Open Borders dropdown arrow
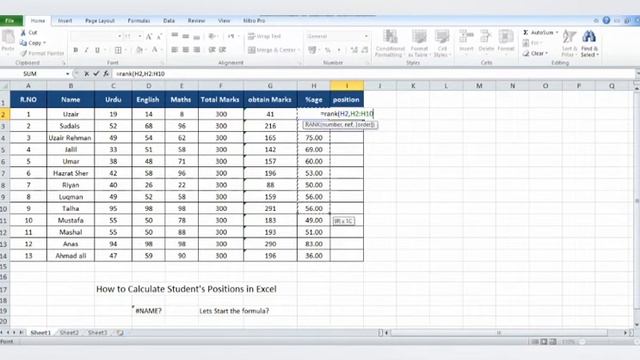640x360 pixels. click(x=126, y=50)
